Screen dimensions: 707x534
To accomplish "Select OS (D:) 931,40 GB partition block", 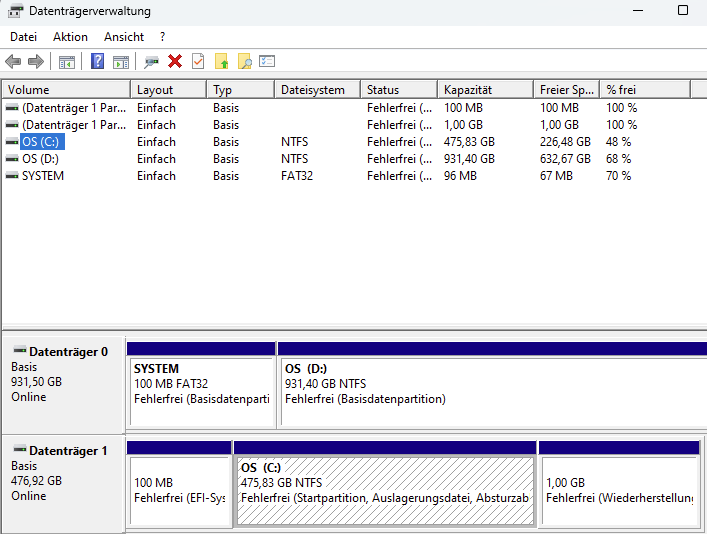I will tap(492, 384).
